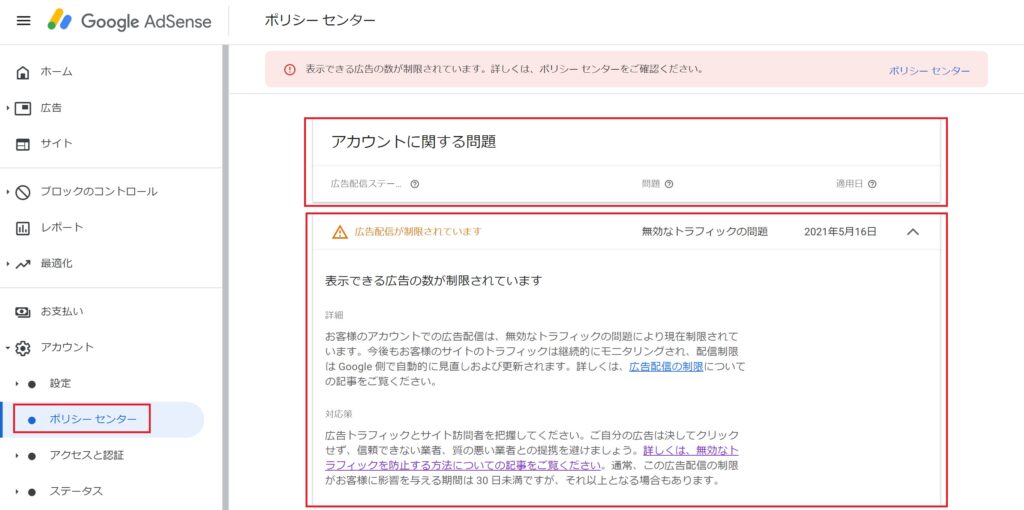The height and width of the screenshot is (510, 1024).
Task: Click 広告配信が制限されています status text
Action: (418, 231)
